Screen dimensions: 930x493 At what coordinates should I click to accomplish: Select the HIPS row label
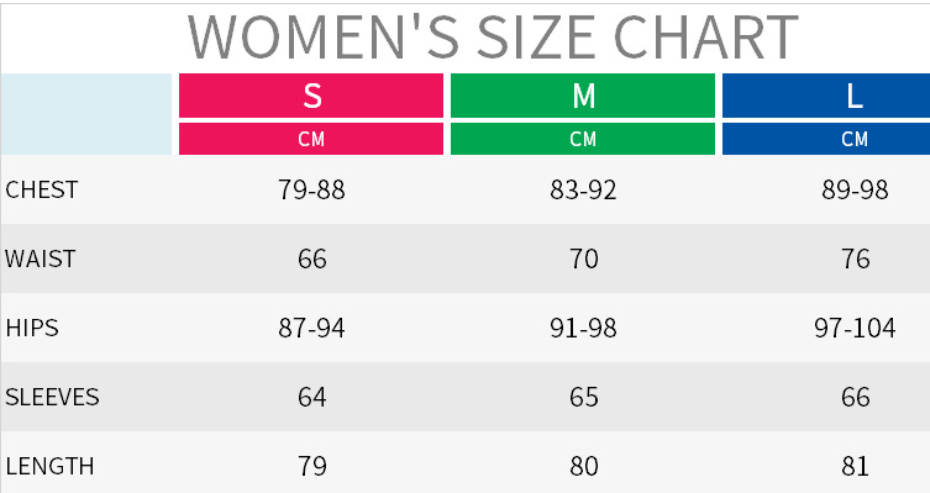(32, 327)
